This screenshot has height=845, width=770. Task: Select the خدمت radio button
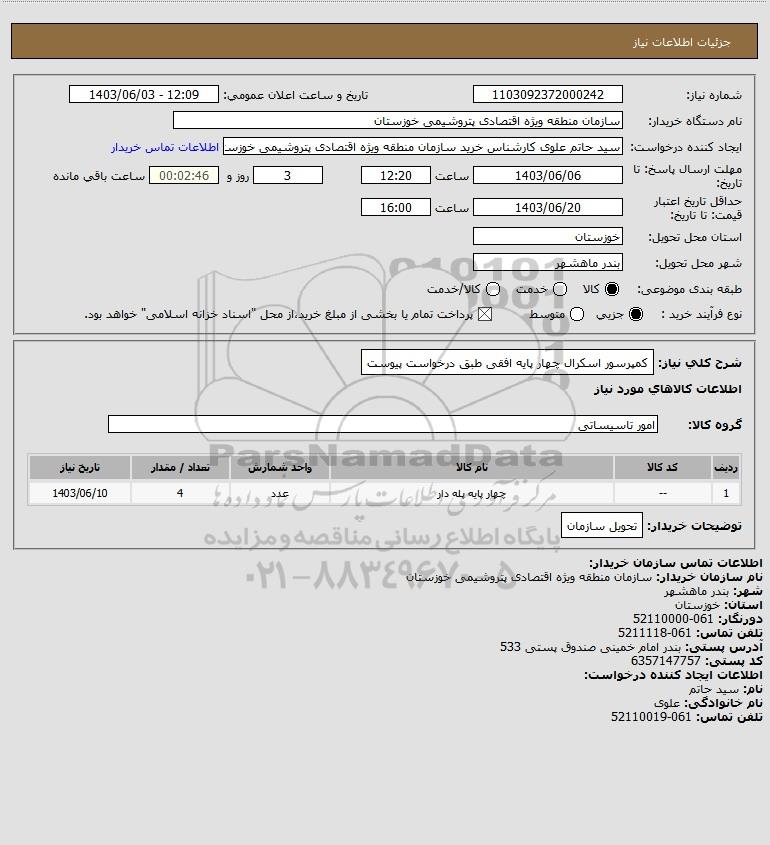[560, 289]
